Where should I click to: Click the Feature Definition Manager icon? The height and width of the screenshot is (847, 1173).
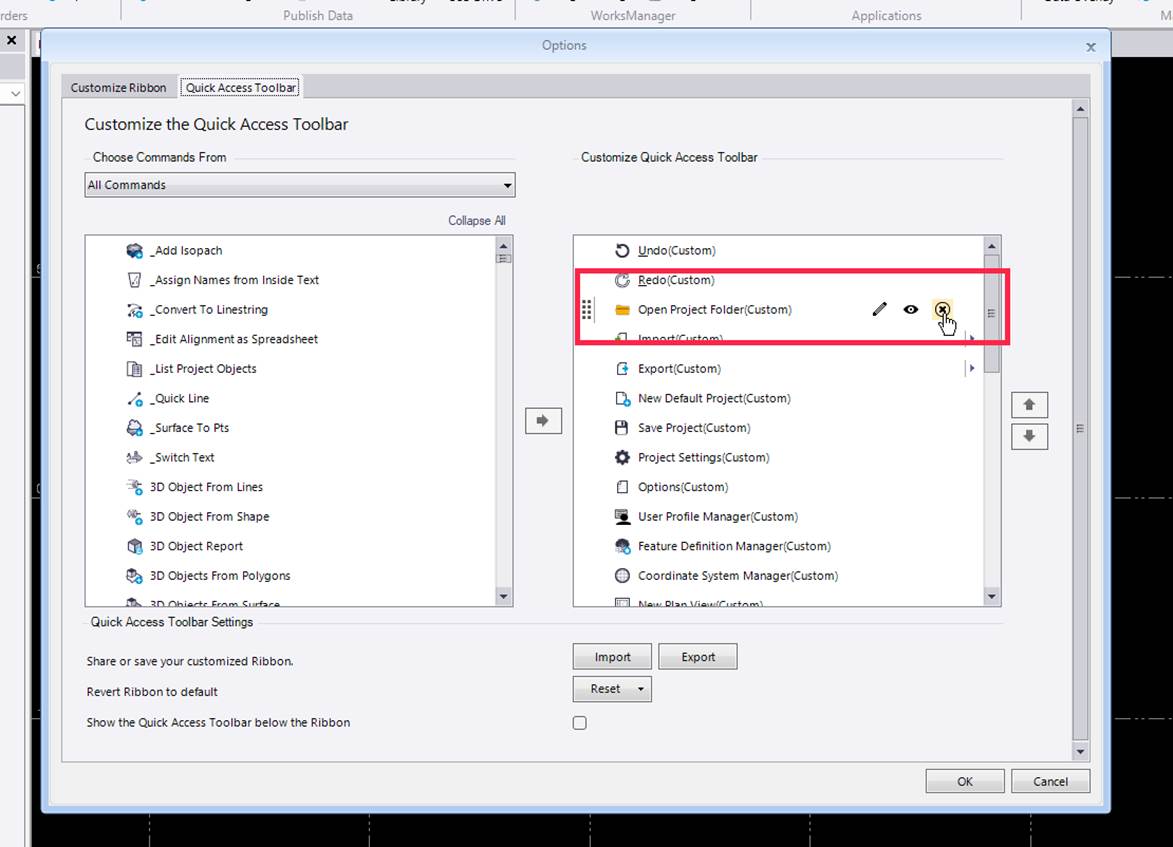coord(622,546)
